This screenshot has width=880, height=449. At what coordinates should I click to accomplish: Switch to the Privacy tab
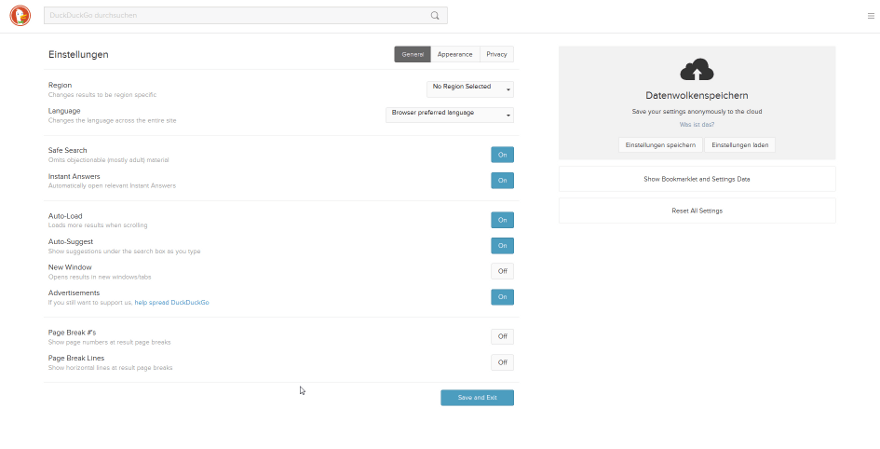[x=497, y=54]
